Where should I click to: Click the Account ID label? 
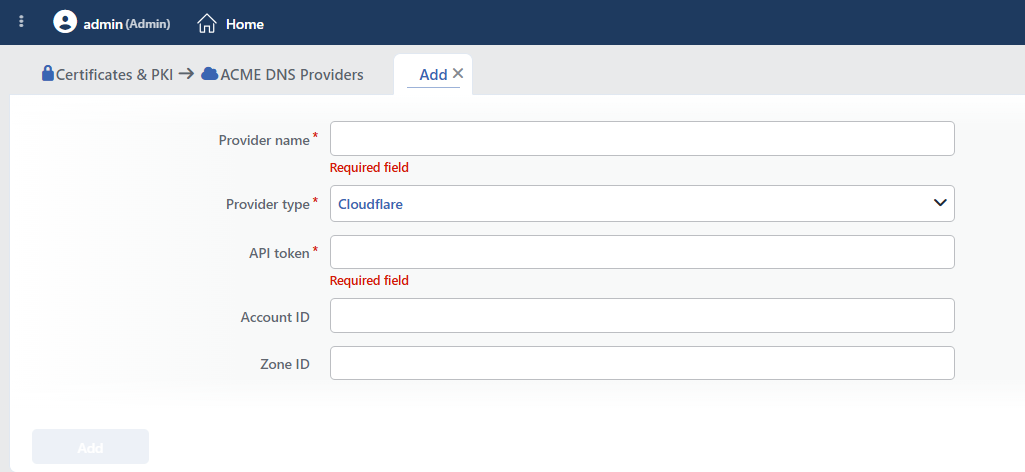point(275,317)
